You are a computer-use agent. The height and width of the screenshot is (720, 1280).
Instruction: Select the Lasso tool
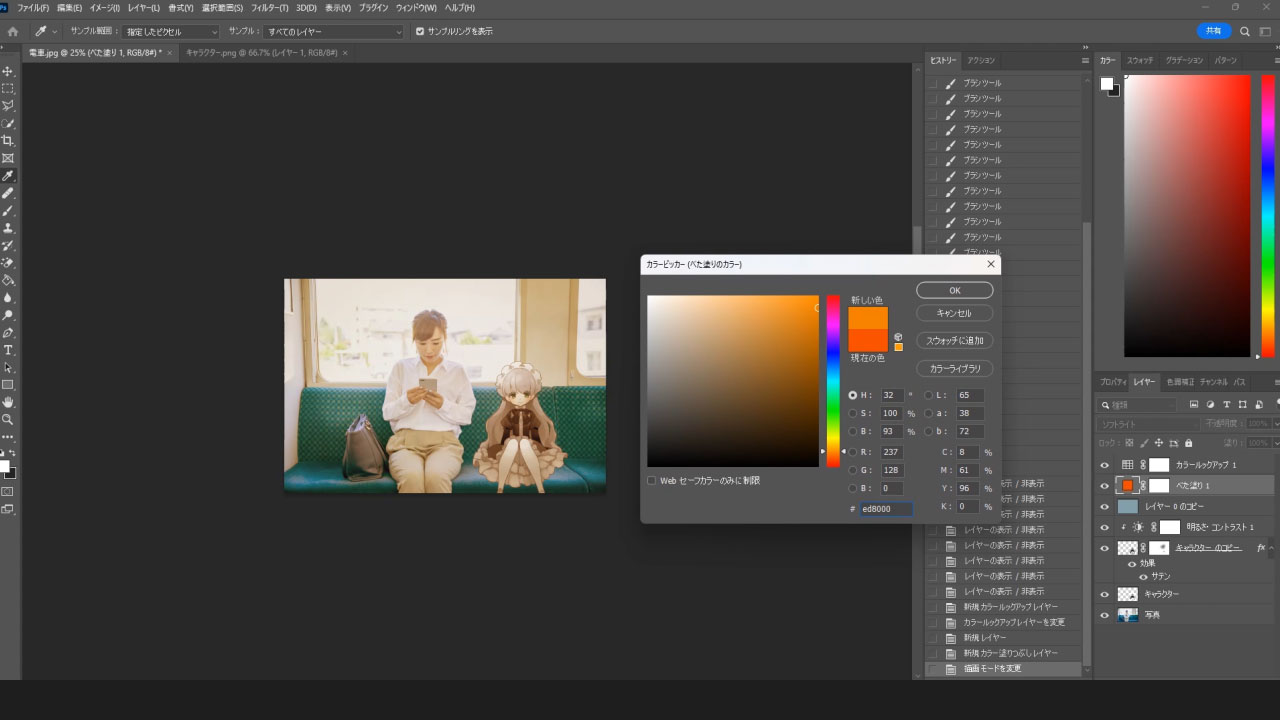click(x=8, y=105)
